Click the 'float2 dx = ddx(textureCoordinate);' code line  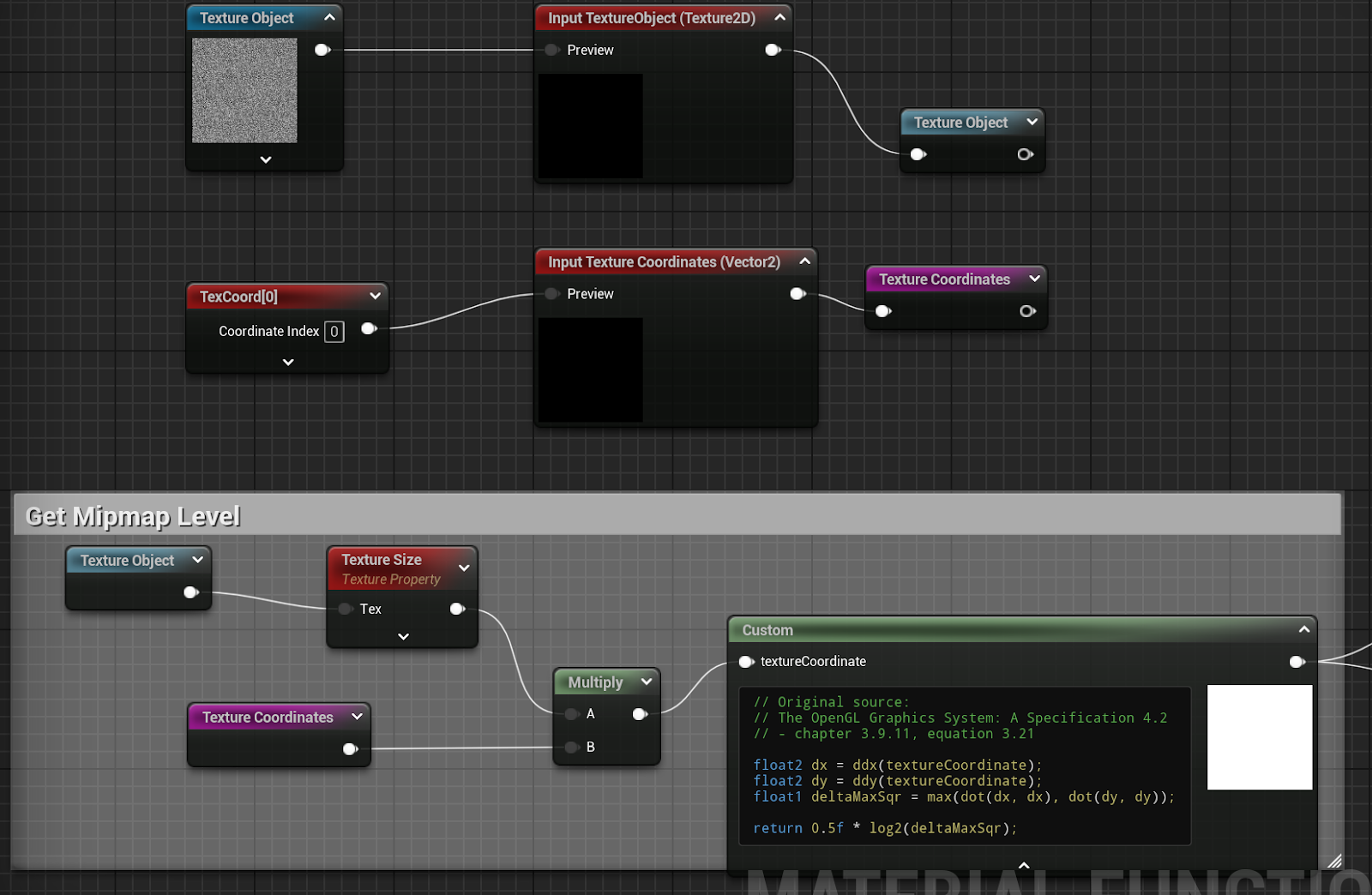(898, 766)
